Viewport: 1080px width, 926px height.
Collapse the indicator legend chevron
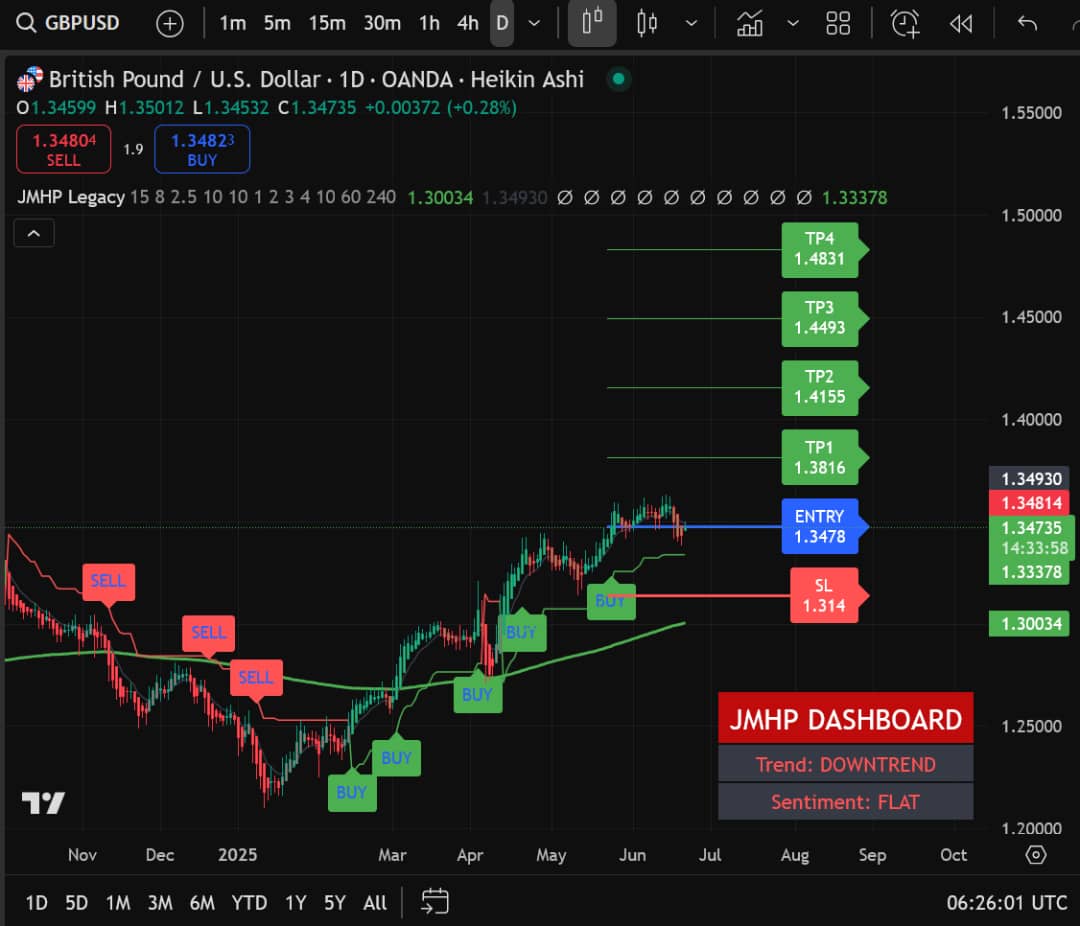(34, 234)
